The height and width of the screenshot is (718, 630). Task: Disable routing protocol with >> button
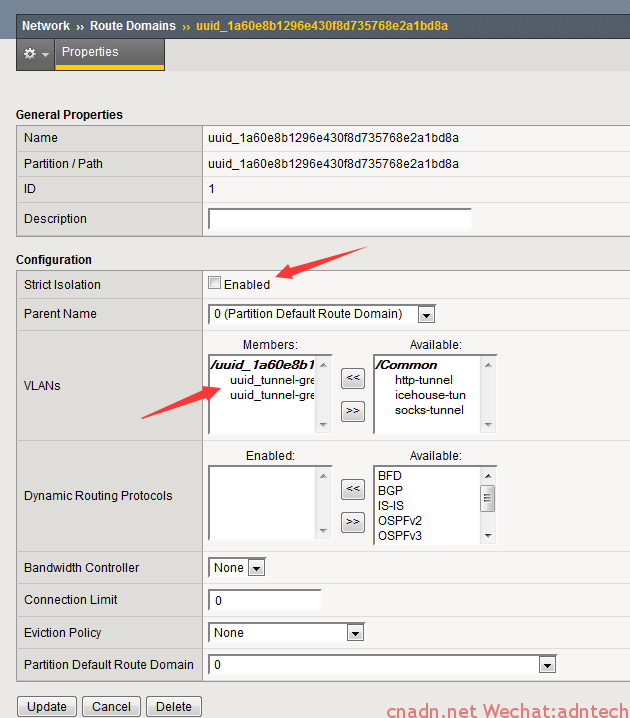point(353,522)
